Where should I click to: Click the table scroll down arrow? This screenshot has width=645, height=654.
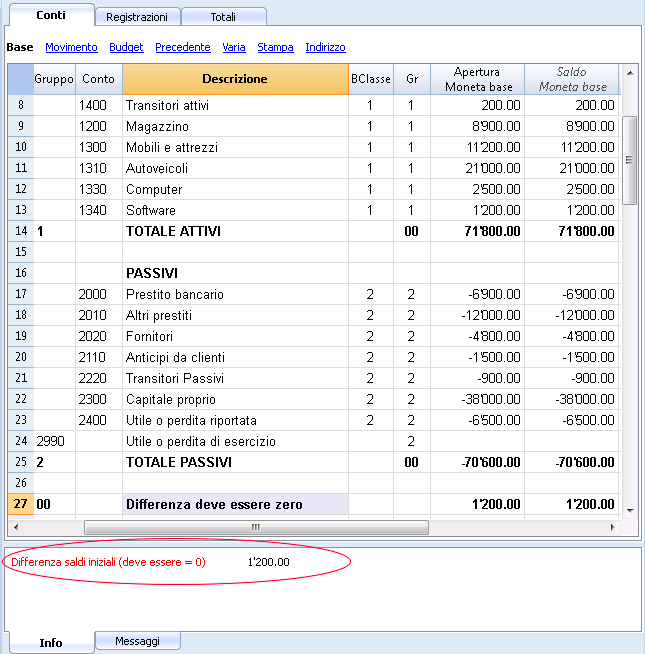[x=630, y=511]
